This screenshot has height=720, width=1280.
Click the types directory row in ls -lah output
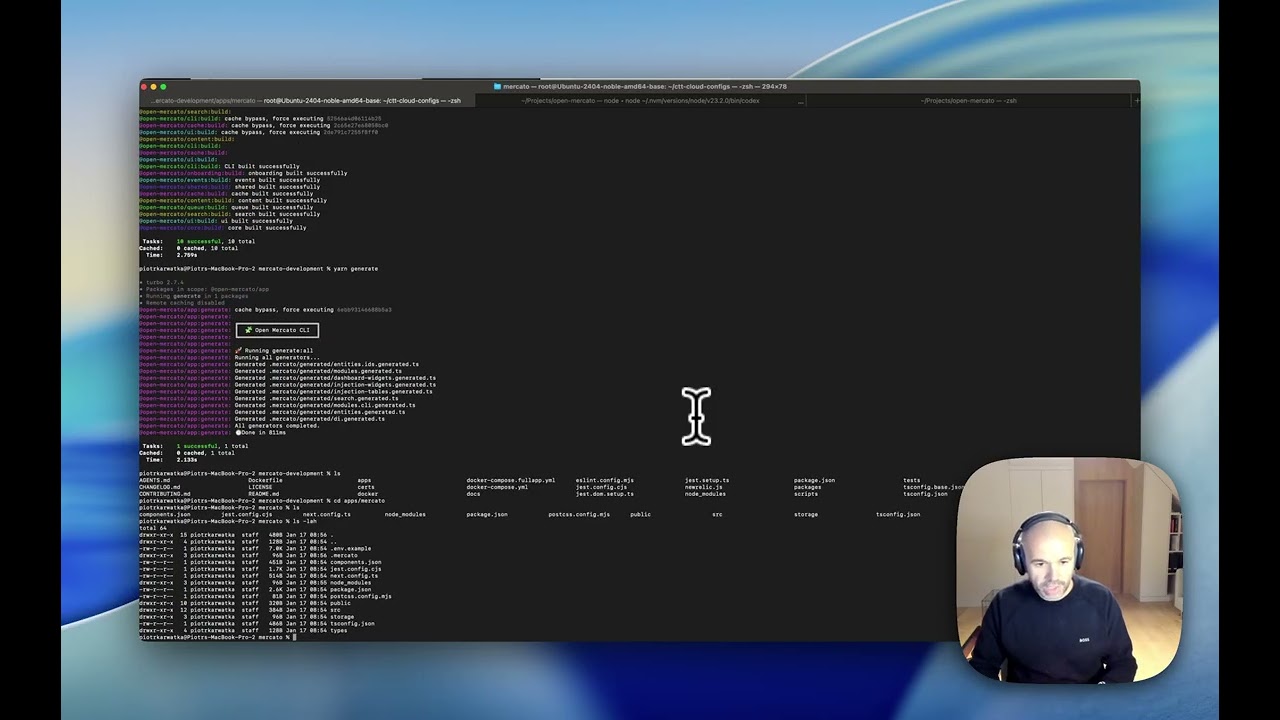243,630
